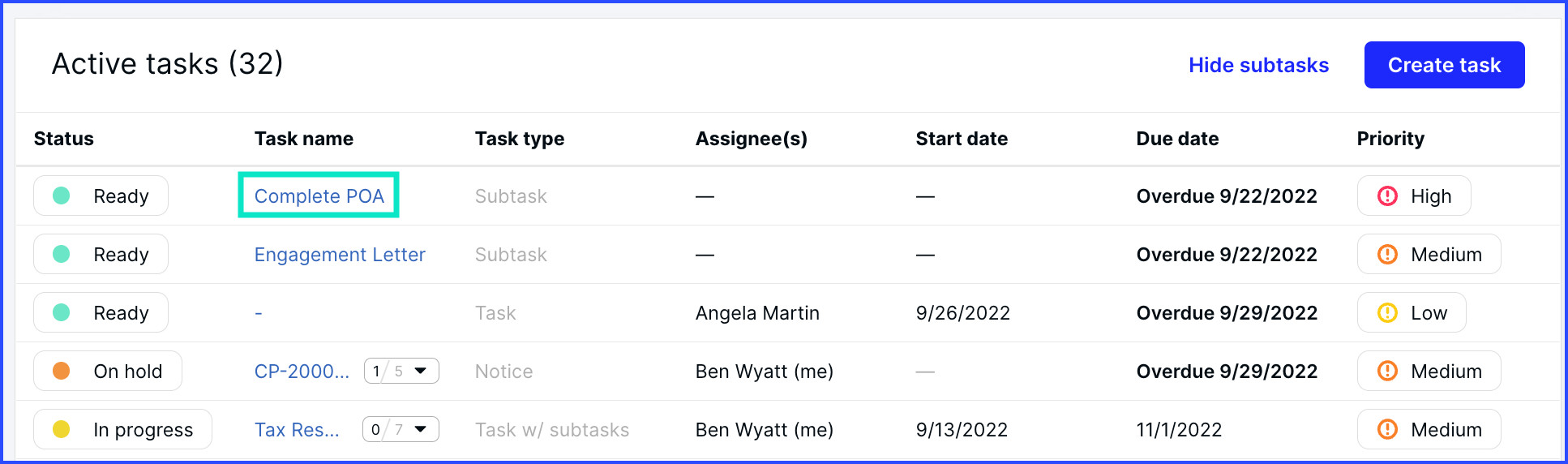The width and height of the screenshot is (1568, 464).
Task: Open the unnamed dash task link
Action: click(259, 313)
